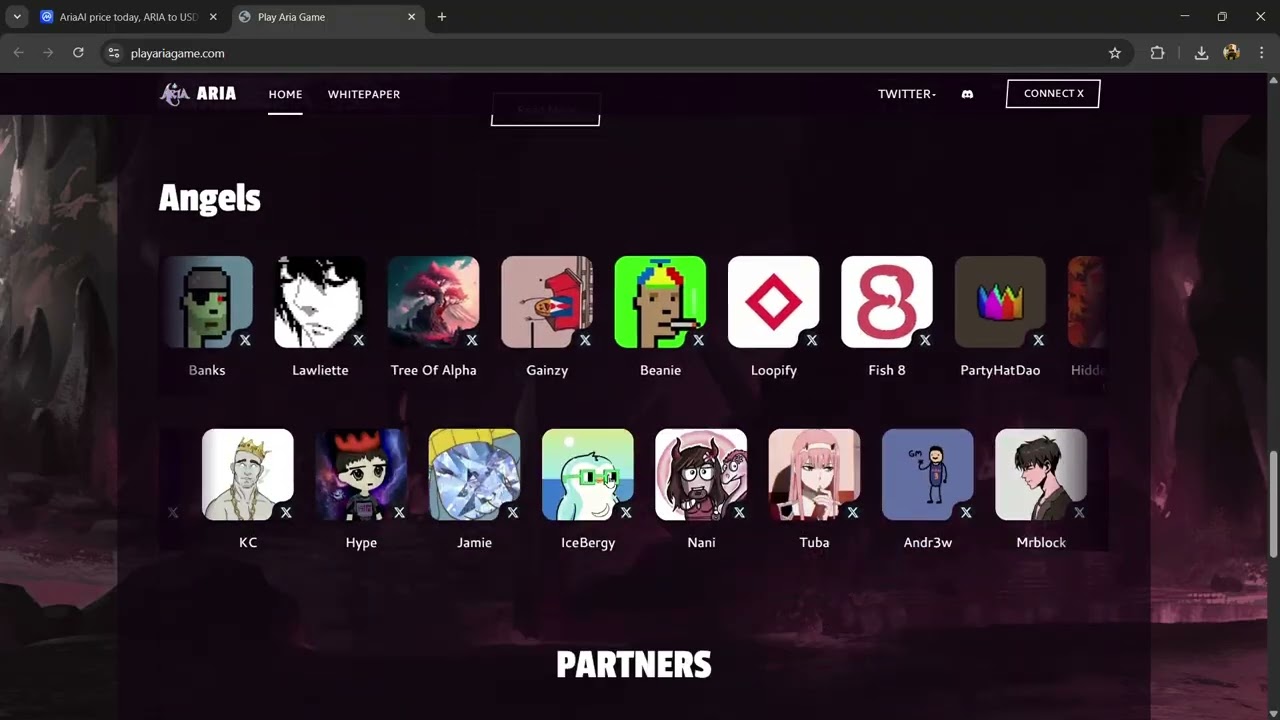The width and height of the screenshot is (1280, 720).
Task: Select the Mrblock avatar thumbnail
Action: 1041,474
